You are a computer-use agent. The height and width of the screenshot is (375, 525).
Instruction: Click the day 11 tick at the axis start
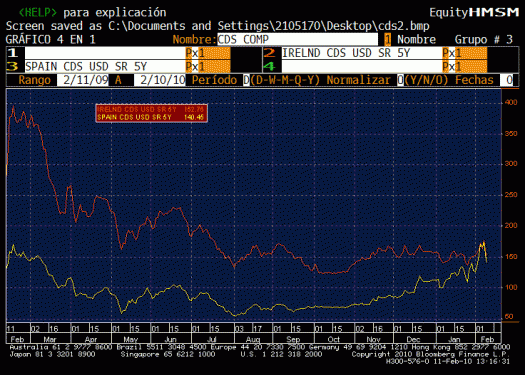[11, 328]
